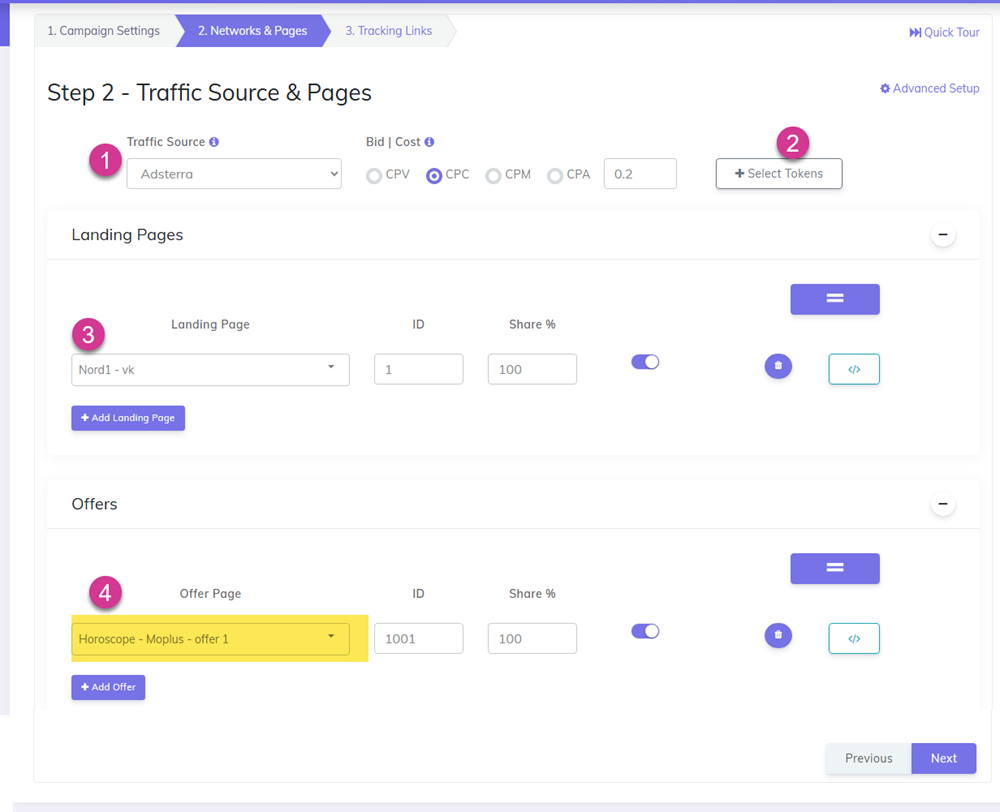
Task: Disable the offer toggle switch
Action: 645,631
